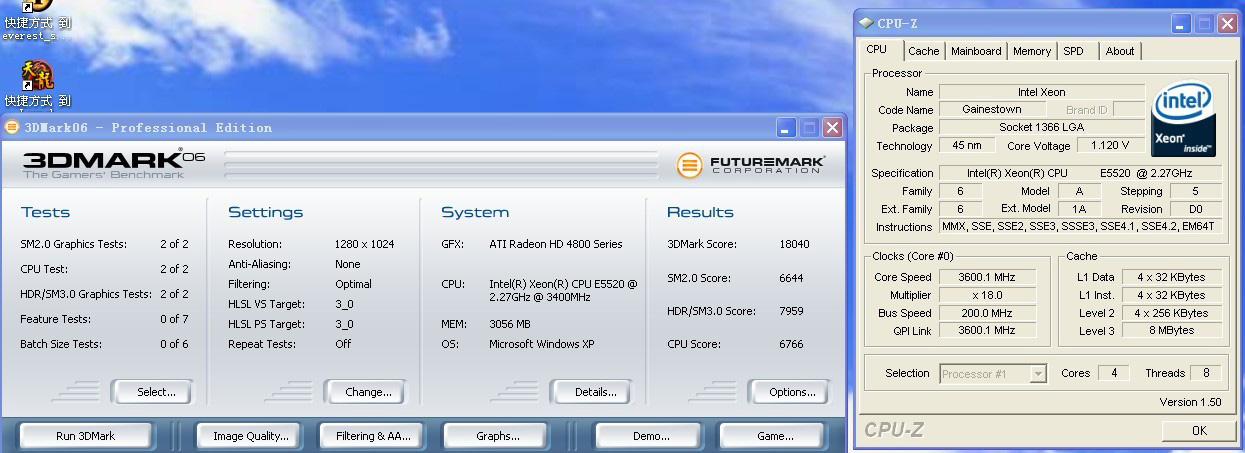Click the Demo... button
The image size is (1245, 453).
point(647,436)
